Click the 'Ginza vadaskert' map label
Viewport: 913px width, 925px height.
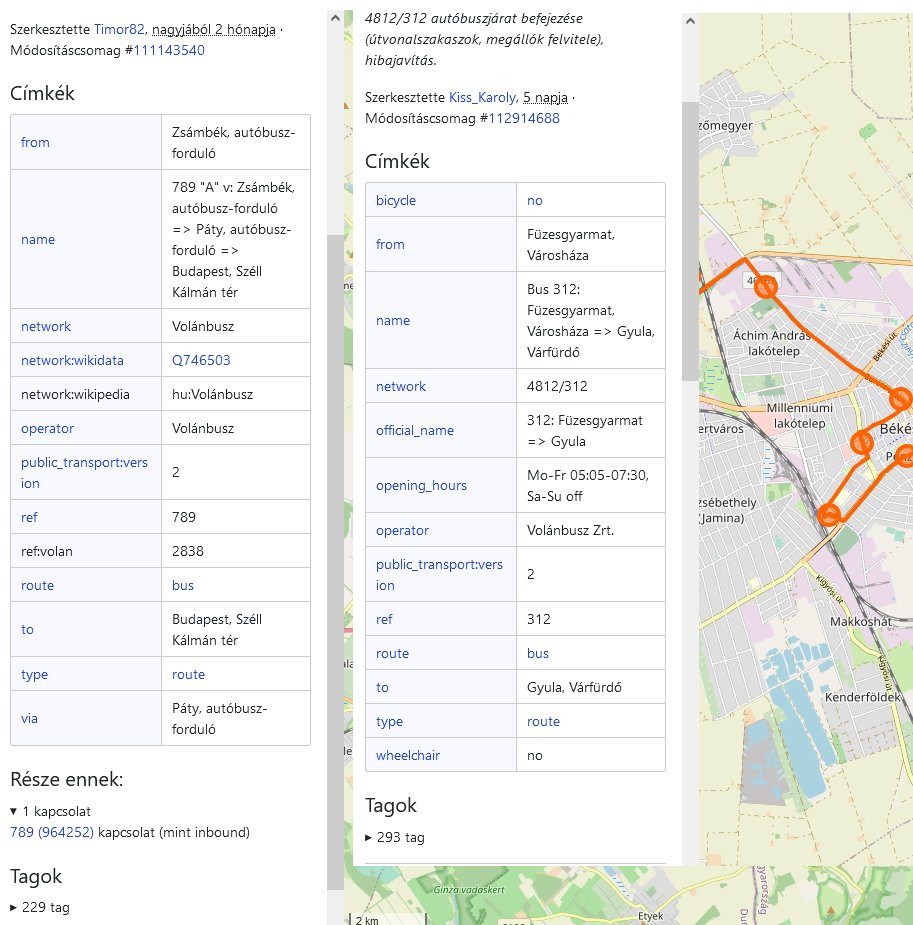pyautogui.click(x=469, y=890)
